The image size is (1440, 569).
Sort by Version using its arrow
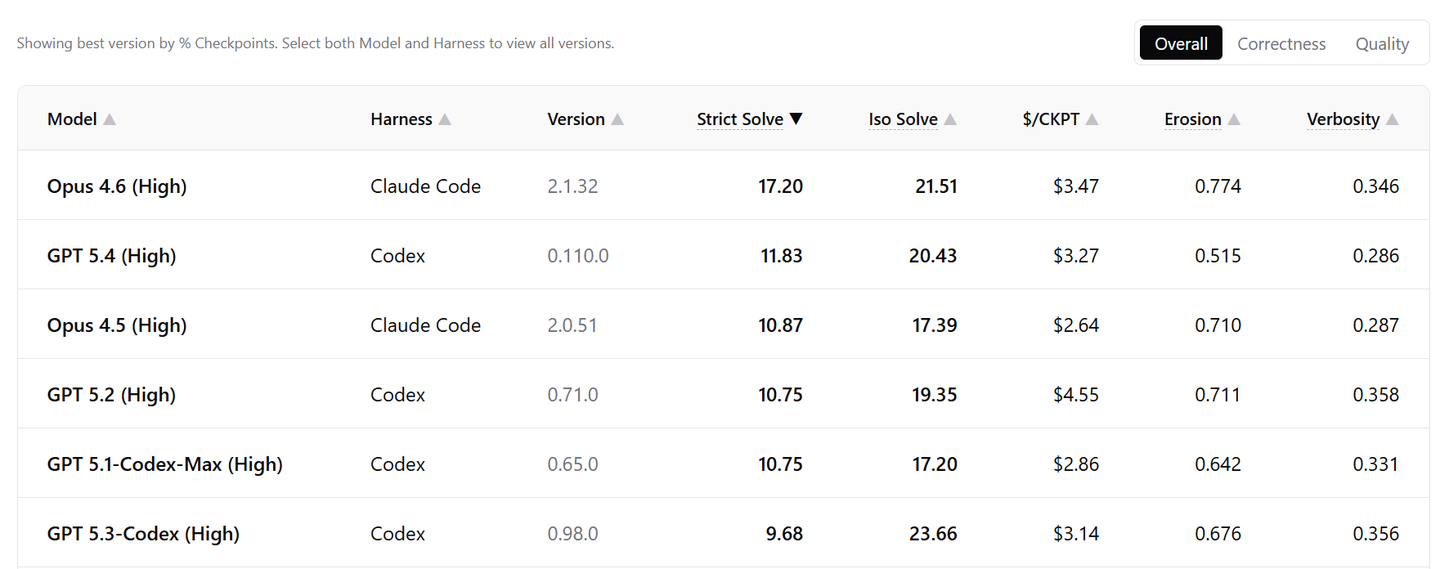click(618, 120)
